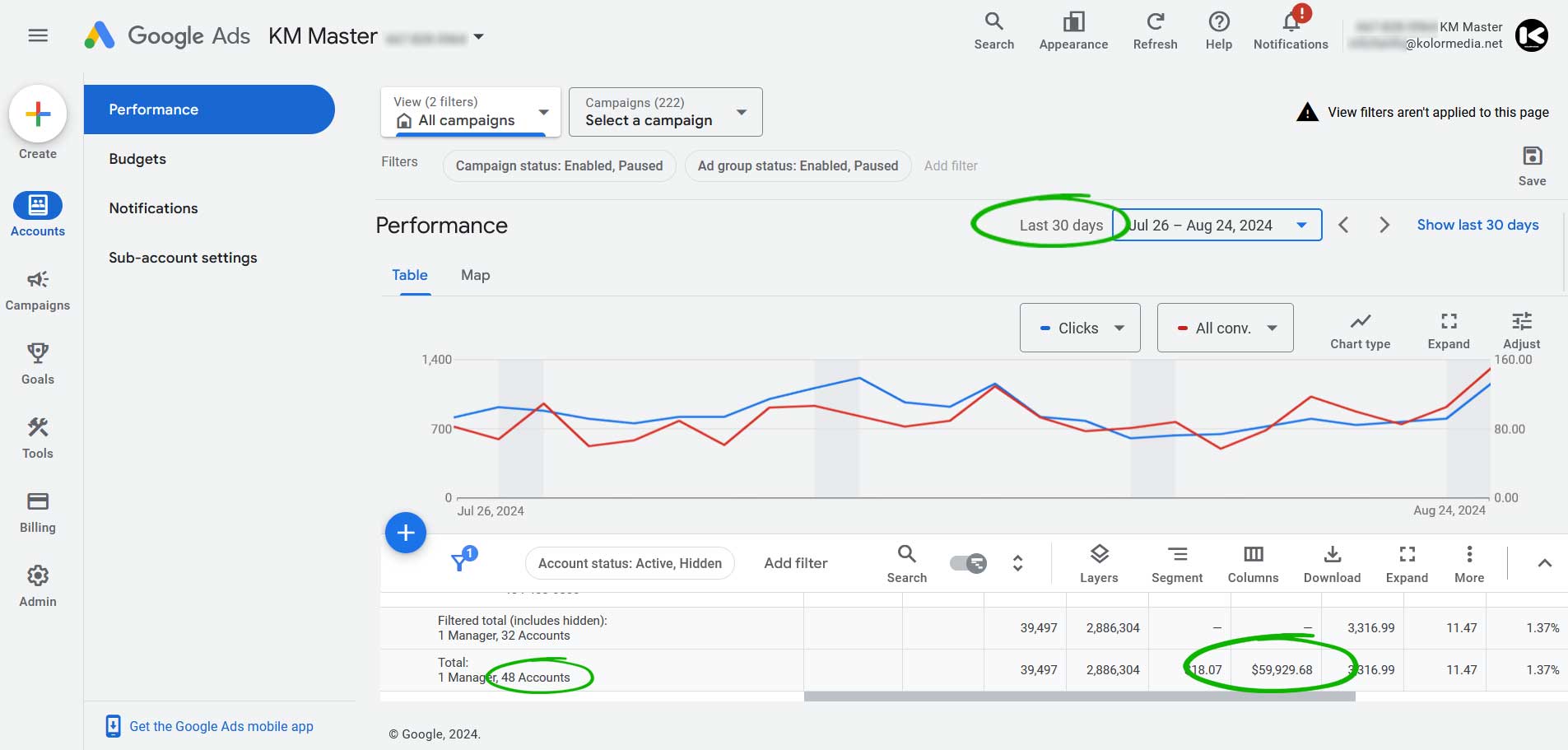
Task: Click the total cost $59,929.68 cell
Action: [1282, 669]
